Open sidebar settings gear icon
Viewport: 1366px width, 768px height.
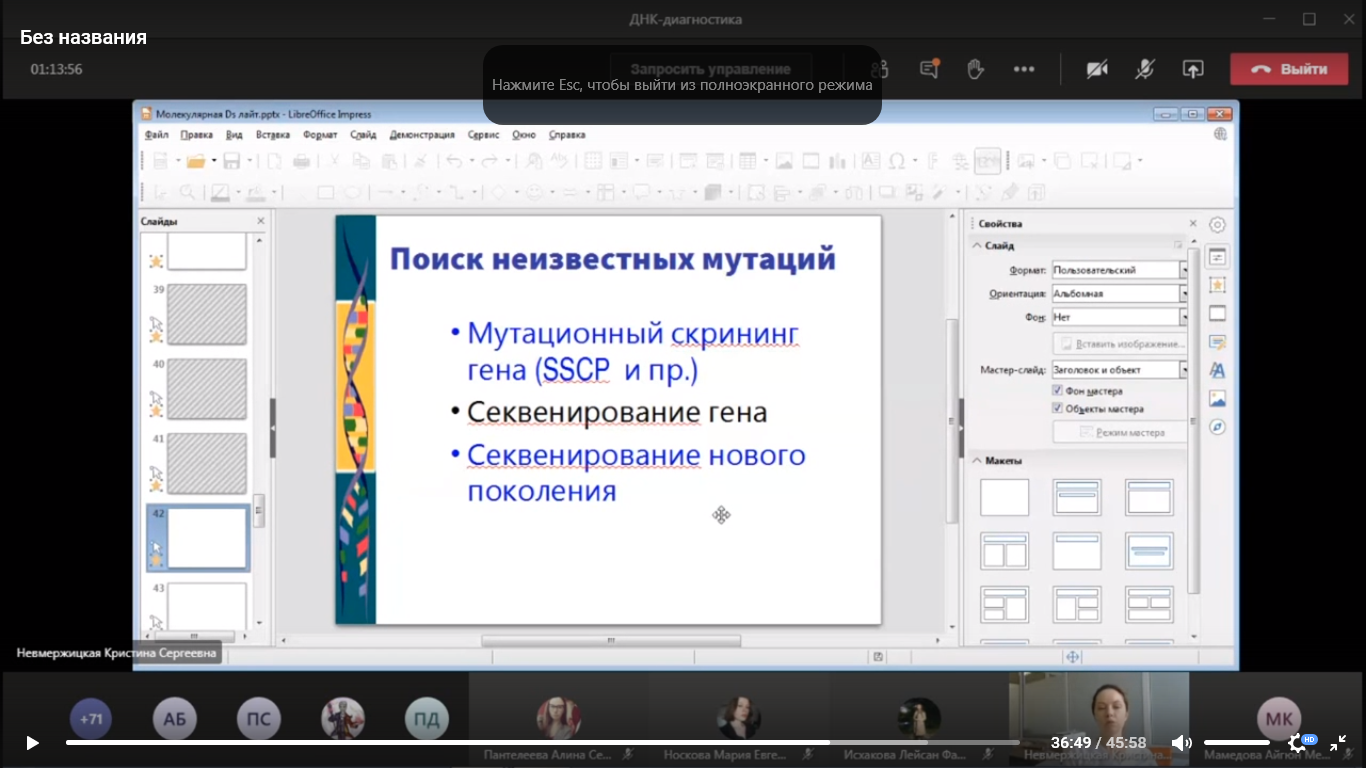point(1217,225)
